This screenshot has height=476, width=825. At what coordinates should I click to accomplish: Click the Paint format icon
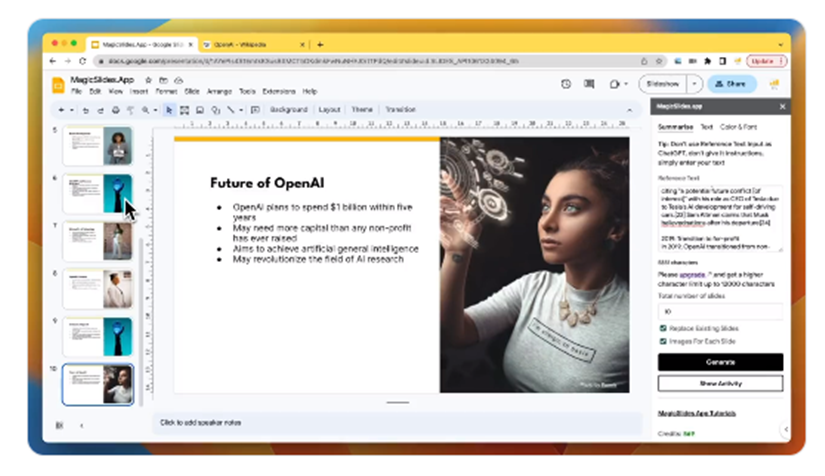point(129,109)
